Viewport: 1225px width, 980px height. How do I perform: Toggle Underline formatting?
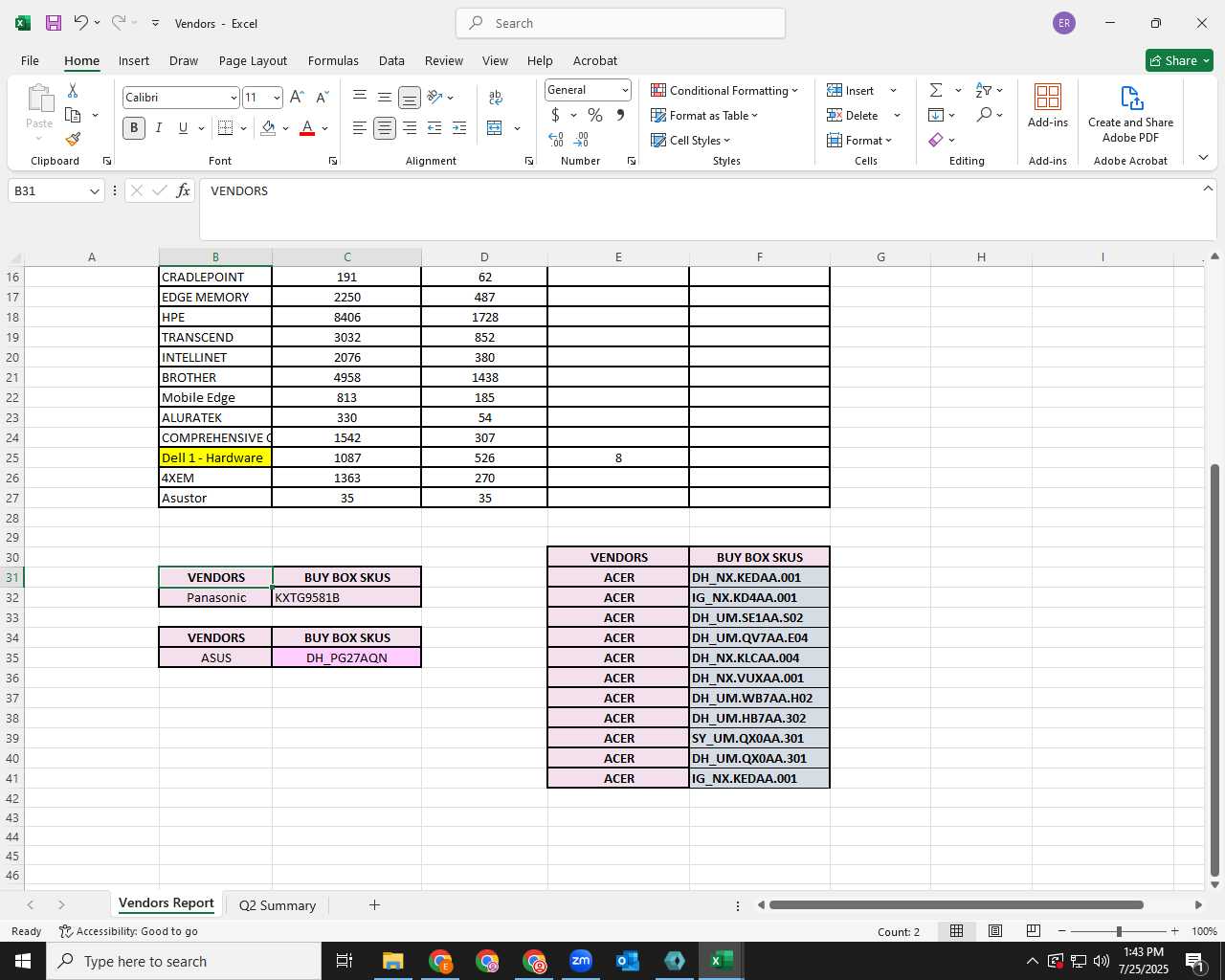(x=183, y=127)
